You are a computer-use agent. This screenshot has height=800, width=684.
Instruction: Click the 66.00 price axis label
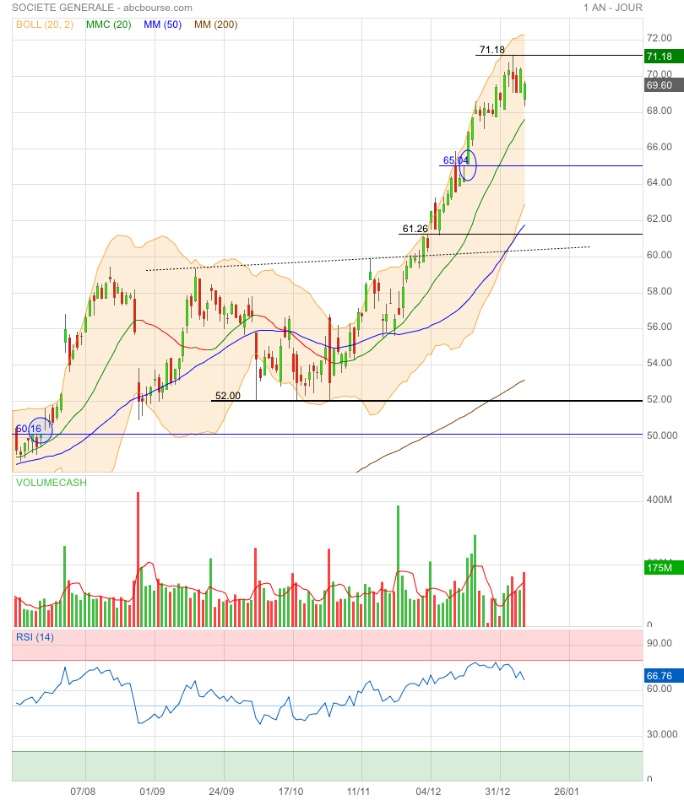pos(659,146)
